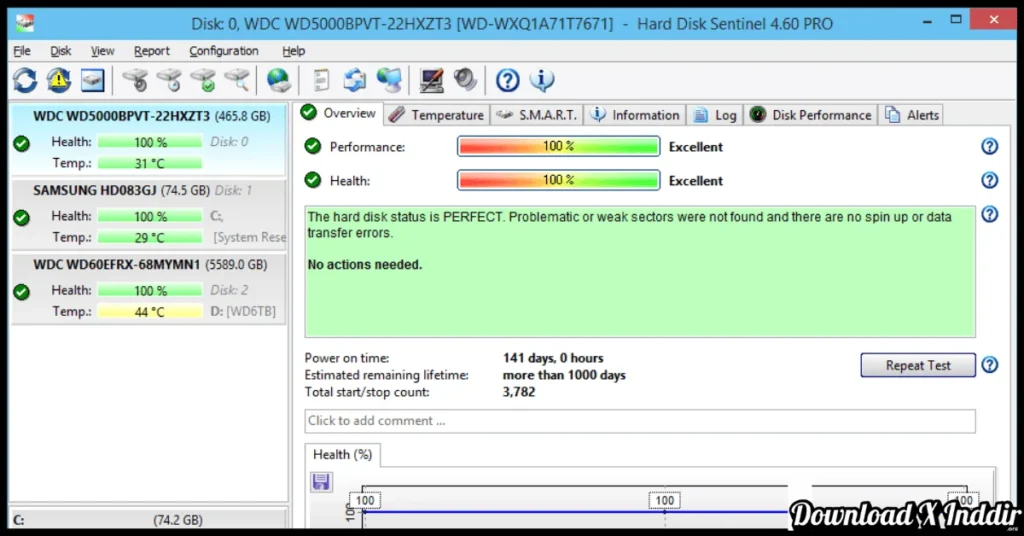Click the globe with disk toolbar icon
Screen dimensions: 1024x536
click(279, 80)
